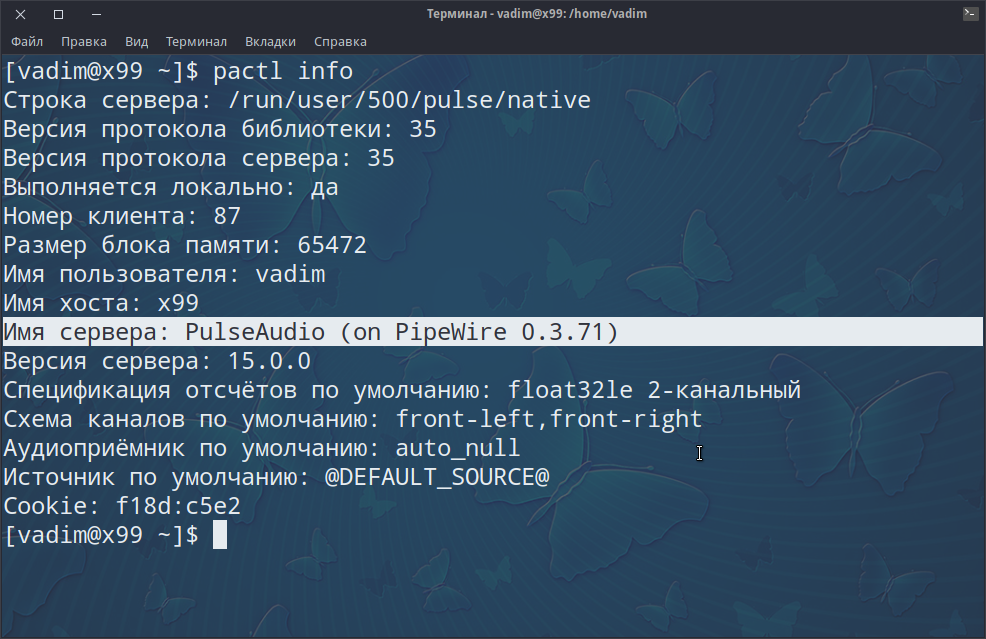
Task: Click the terminal app icon in title bar
Action: pyautogui.click(x=970, y=13)
